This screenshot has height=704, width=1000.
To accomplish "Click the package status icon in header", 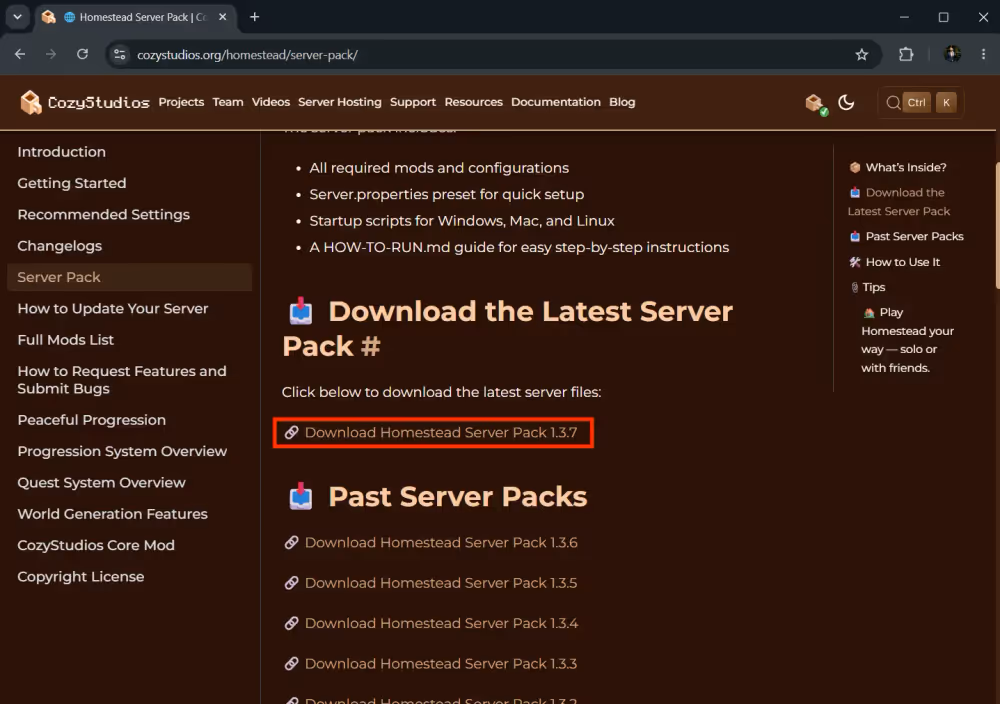I will 816,103.
